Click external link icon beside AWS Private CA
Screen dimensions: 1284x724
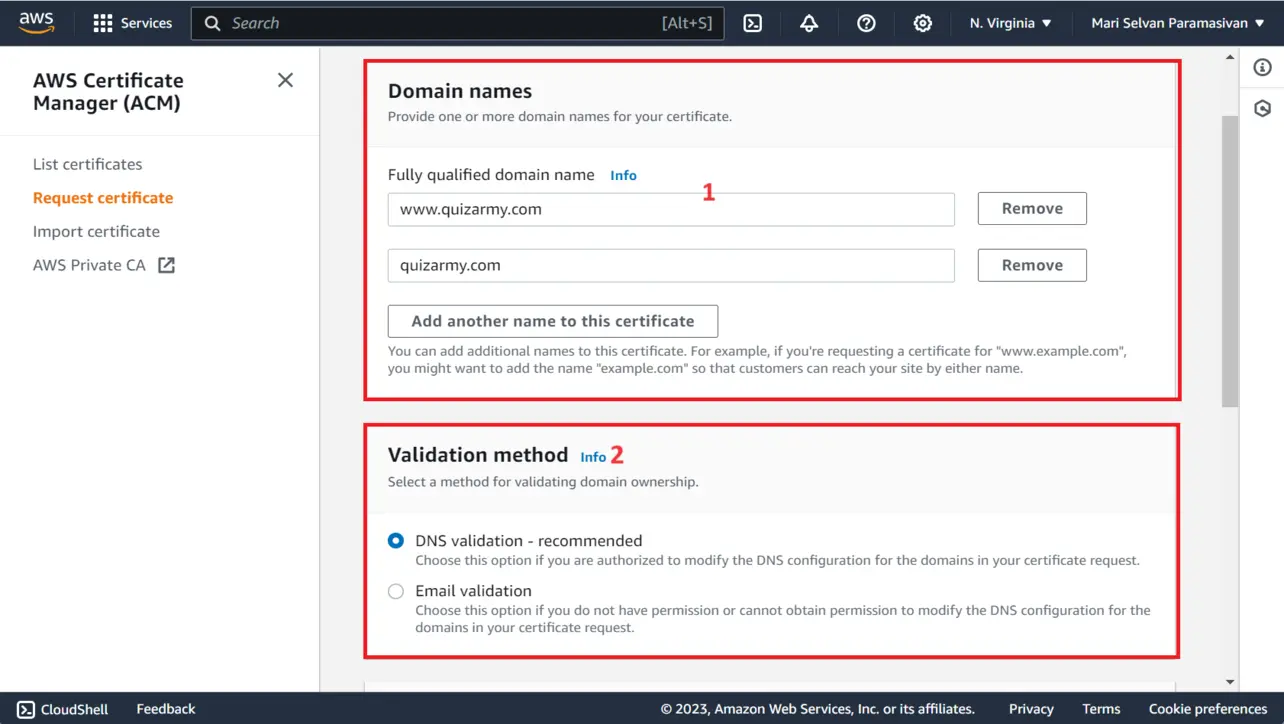(x=167, y=265)
